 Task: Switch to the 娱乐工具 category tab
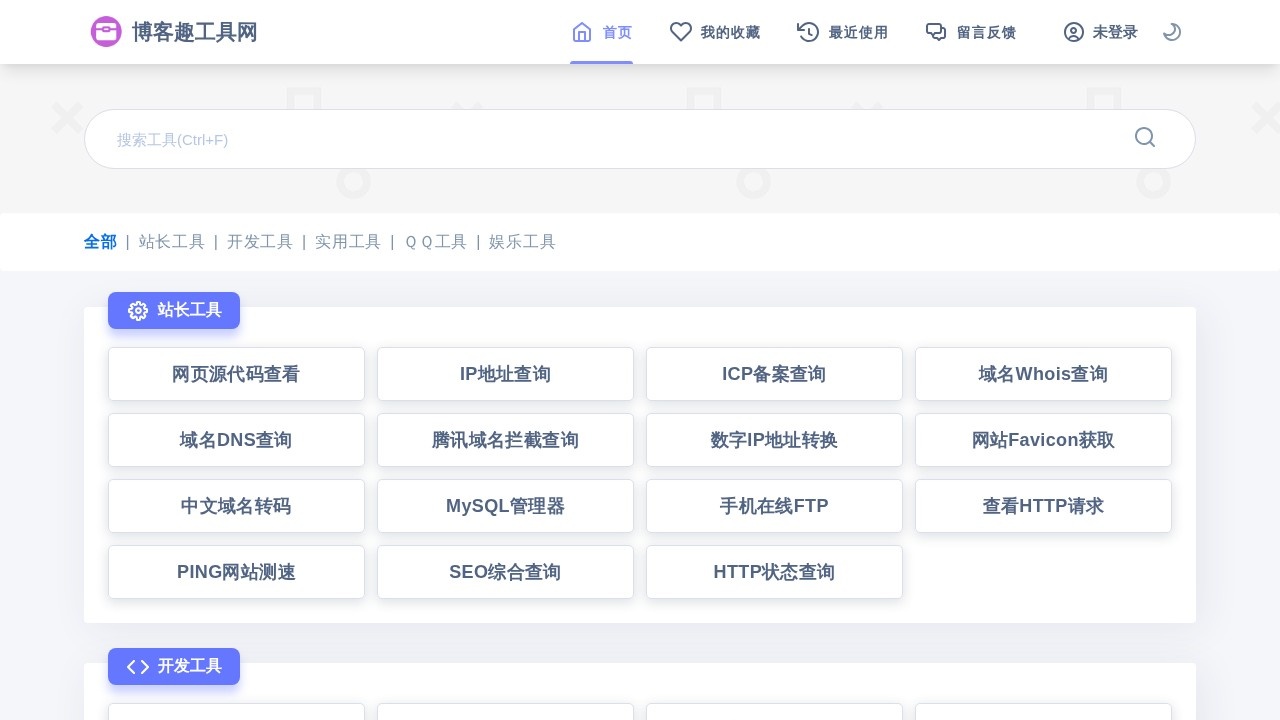(x=522, y=241)
